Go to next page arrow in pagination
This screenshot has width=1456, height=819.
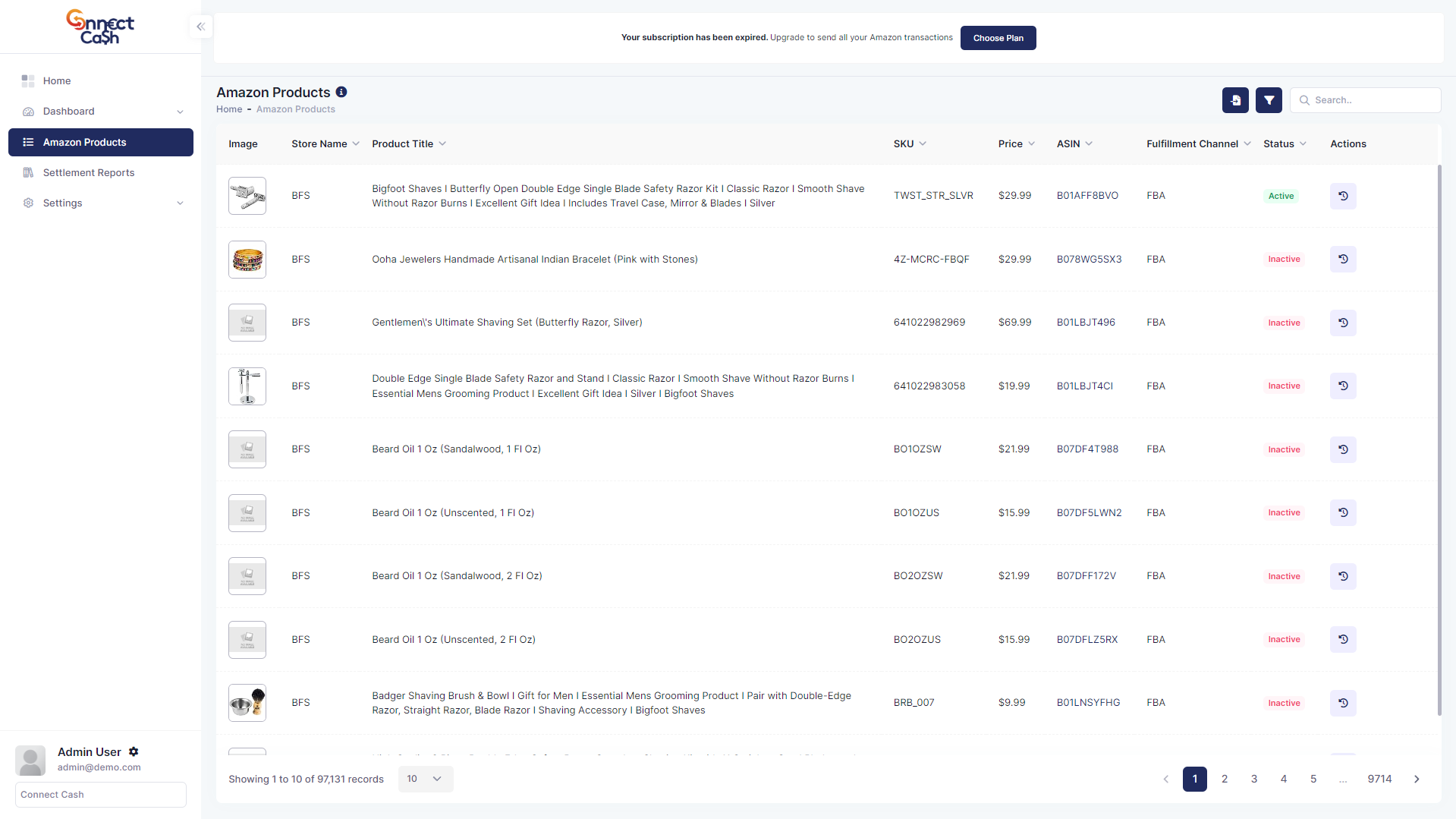coord(1417,779)
